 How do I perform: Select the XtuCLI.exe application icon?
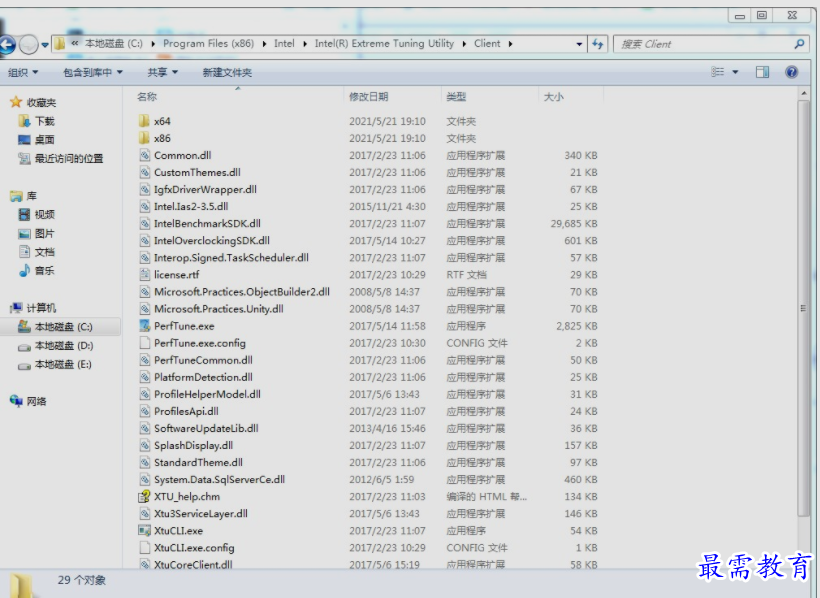[x=144, y=531]
